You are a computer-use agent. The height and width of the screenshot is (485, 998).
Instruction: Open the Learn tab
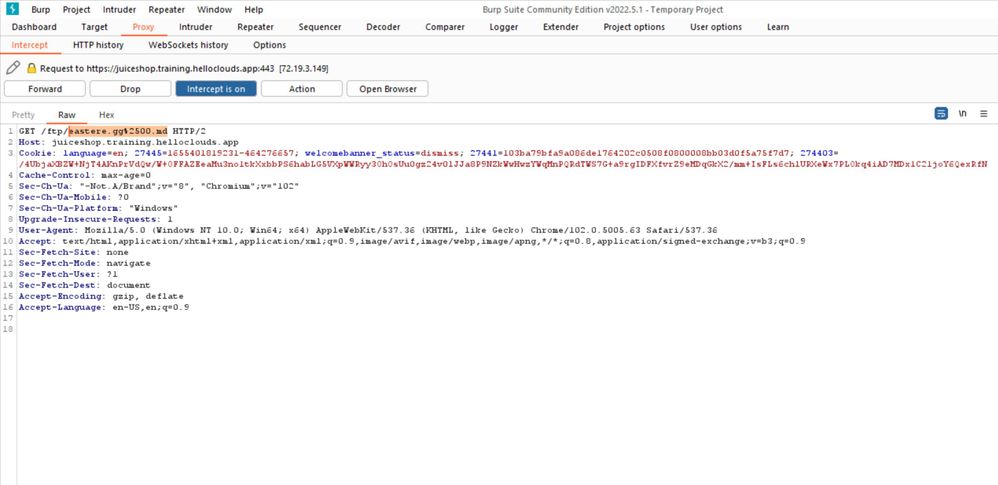click(x=778, y=27)
